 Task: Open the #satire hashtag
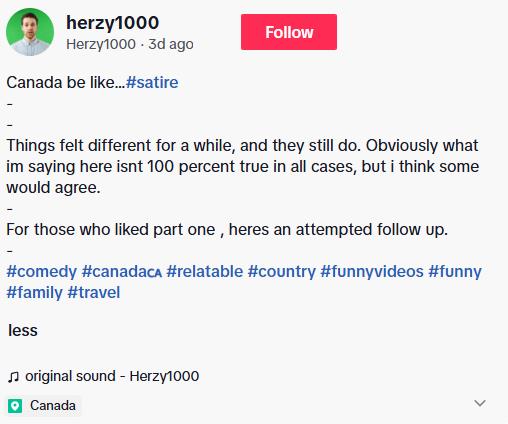152,82
